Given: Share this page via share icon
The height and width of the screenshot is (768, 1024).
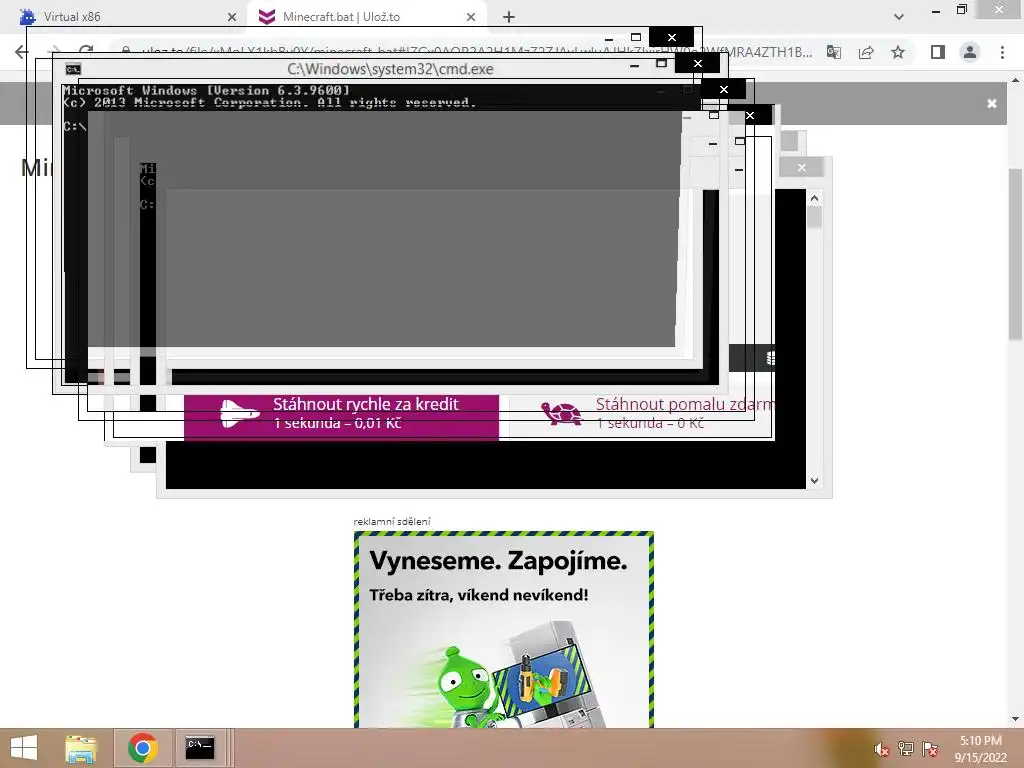Looking at the screenshot, I should [866, 52].
